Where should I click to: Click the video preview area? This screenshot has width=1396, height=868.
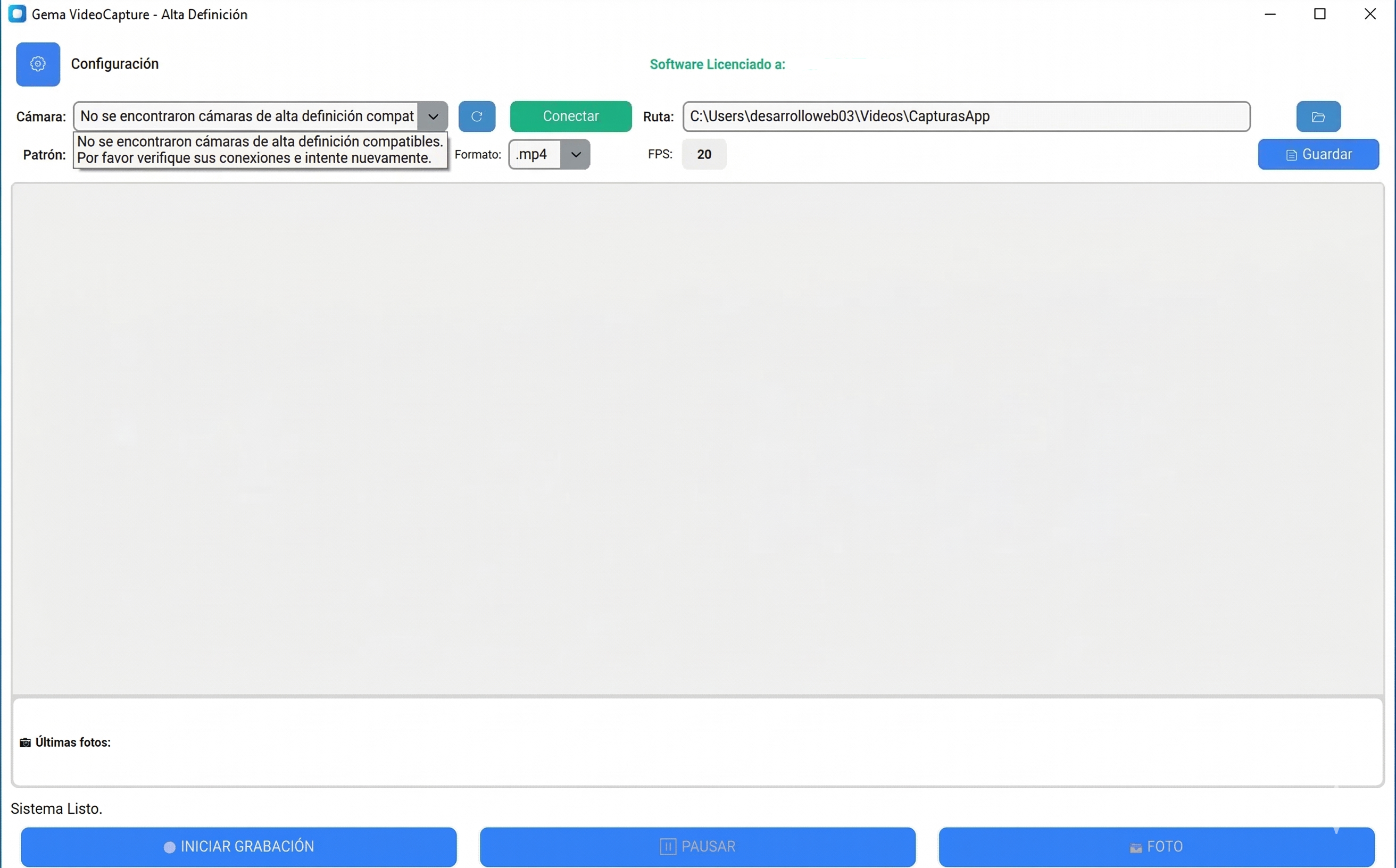point(697,439)
